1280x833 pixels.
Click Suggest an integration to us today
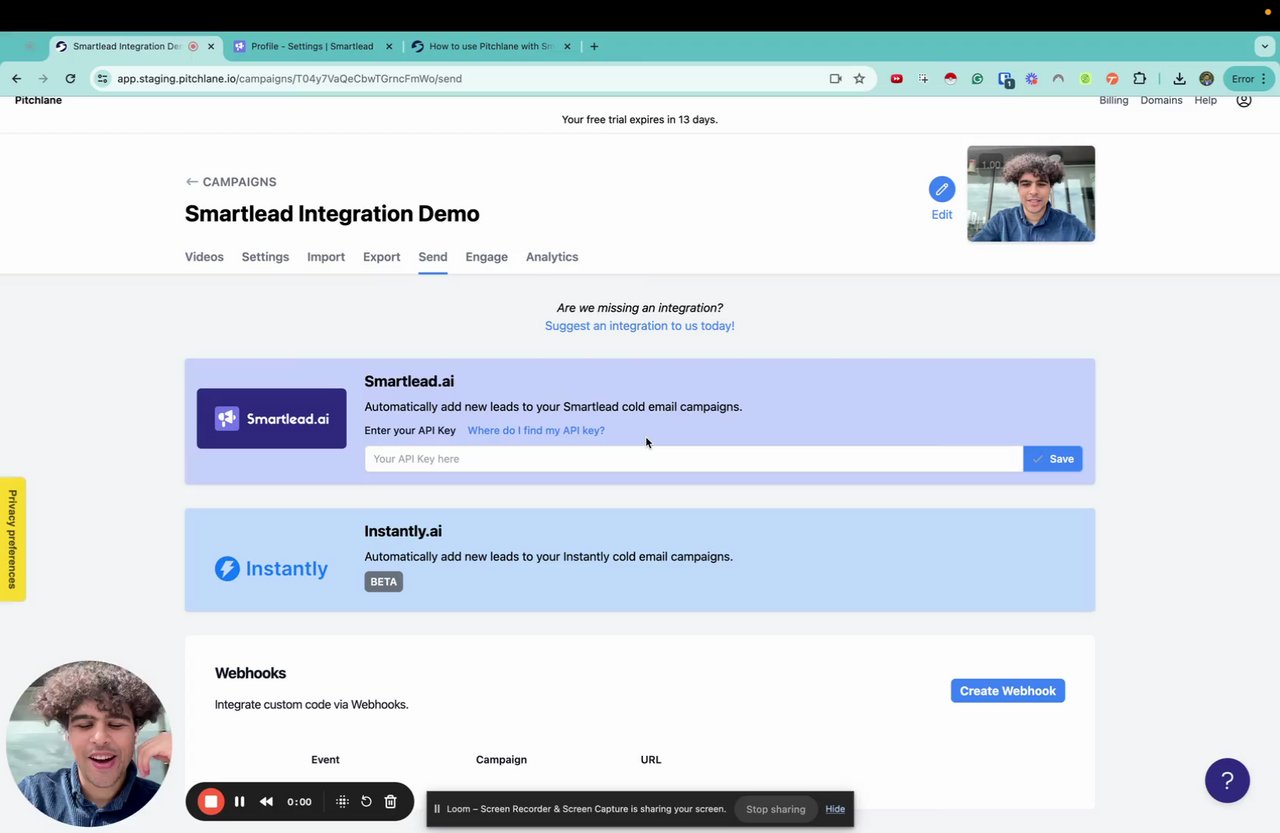click(x=640, y=326)
